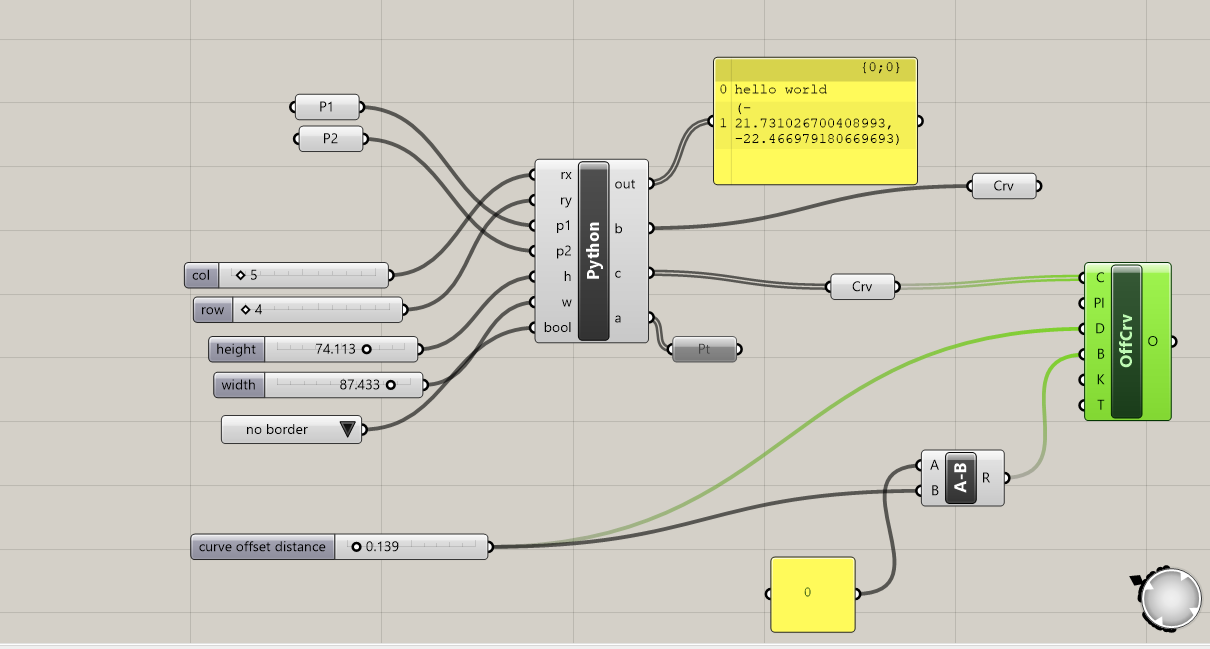This screenshot has height=649, width=1210.
Task: Select the A-B subtraction component
Action: [x=961, y=477]
